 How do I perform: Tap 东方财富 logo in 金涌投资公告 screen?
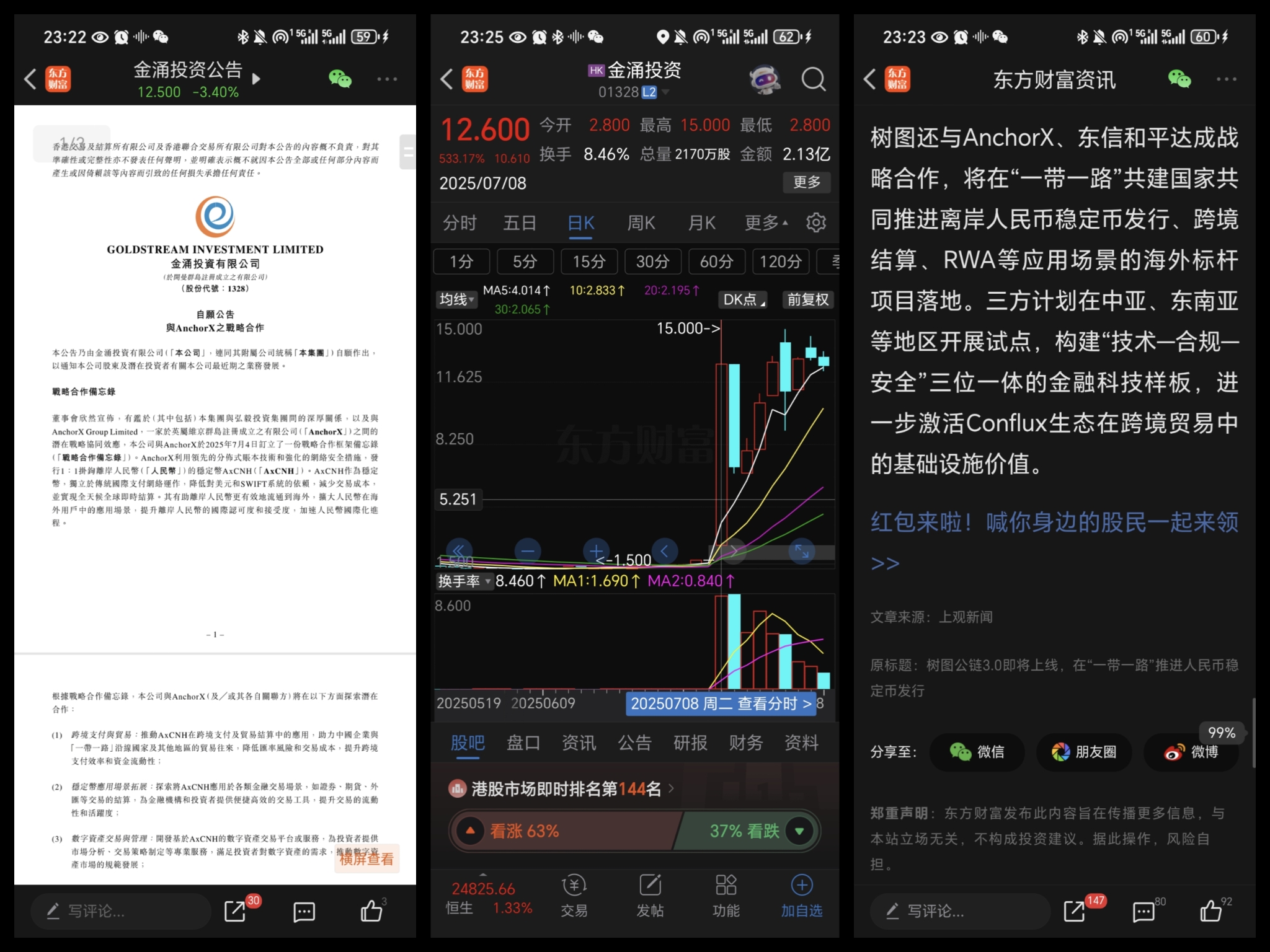point(58,79)
